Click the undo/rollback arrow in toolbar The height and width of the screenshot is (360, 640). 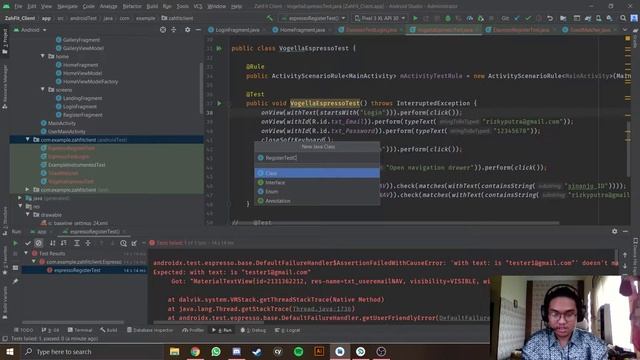tap(550, 18)
